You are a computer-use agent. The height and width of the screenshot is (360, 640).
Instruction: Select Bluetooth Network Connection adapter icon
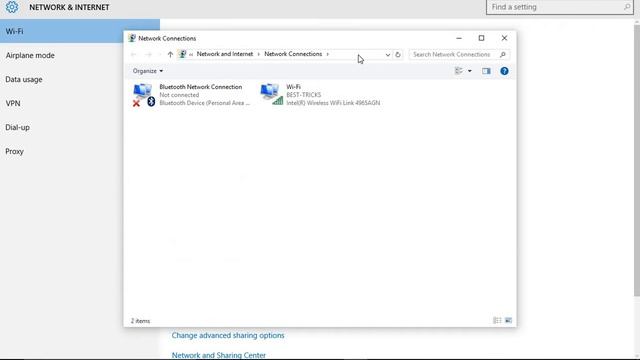tap(144, 95)
